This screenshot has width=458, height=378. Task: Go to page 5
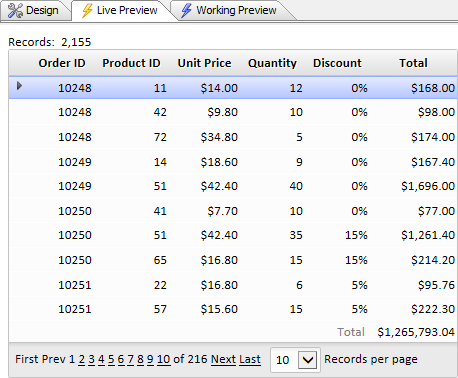pos(111,359)
